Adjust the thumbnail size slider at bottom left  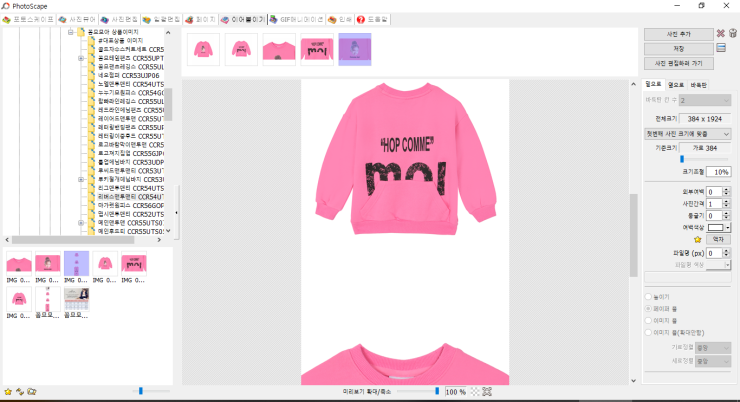click(141, 391)
